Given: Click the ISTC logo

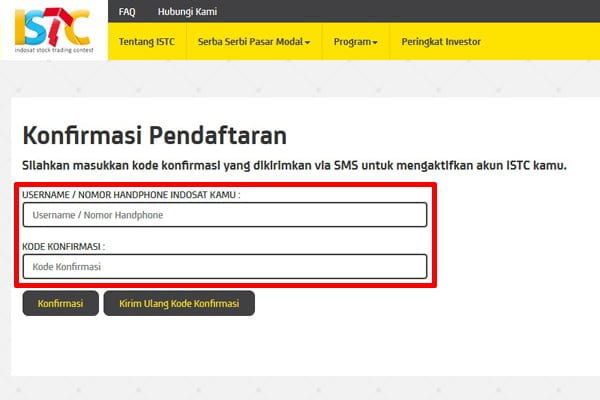Looking at the screenshot, I should [54, 30].
